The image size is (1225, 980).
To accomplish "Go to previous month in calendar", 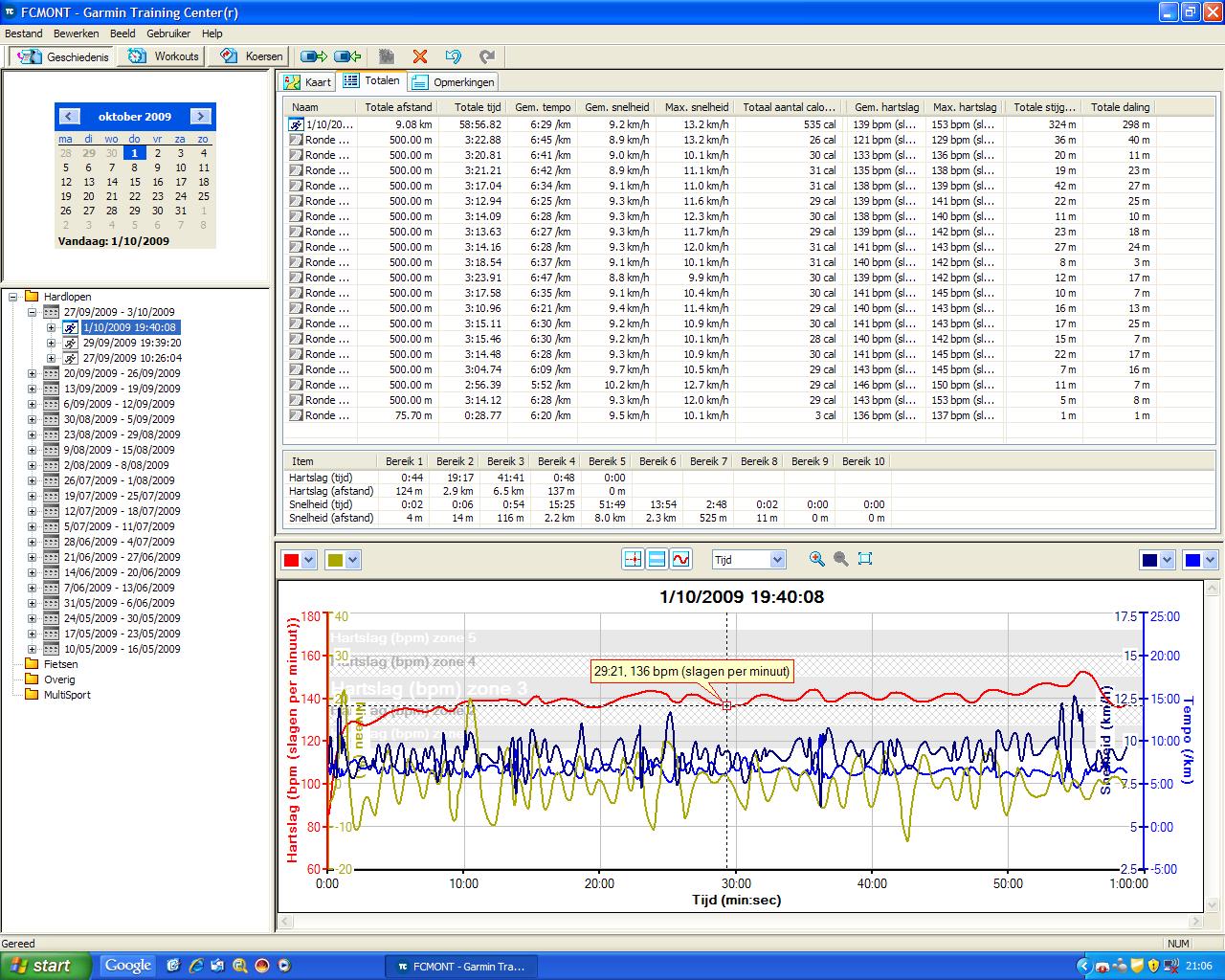I will (x=69, y=116).
